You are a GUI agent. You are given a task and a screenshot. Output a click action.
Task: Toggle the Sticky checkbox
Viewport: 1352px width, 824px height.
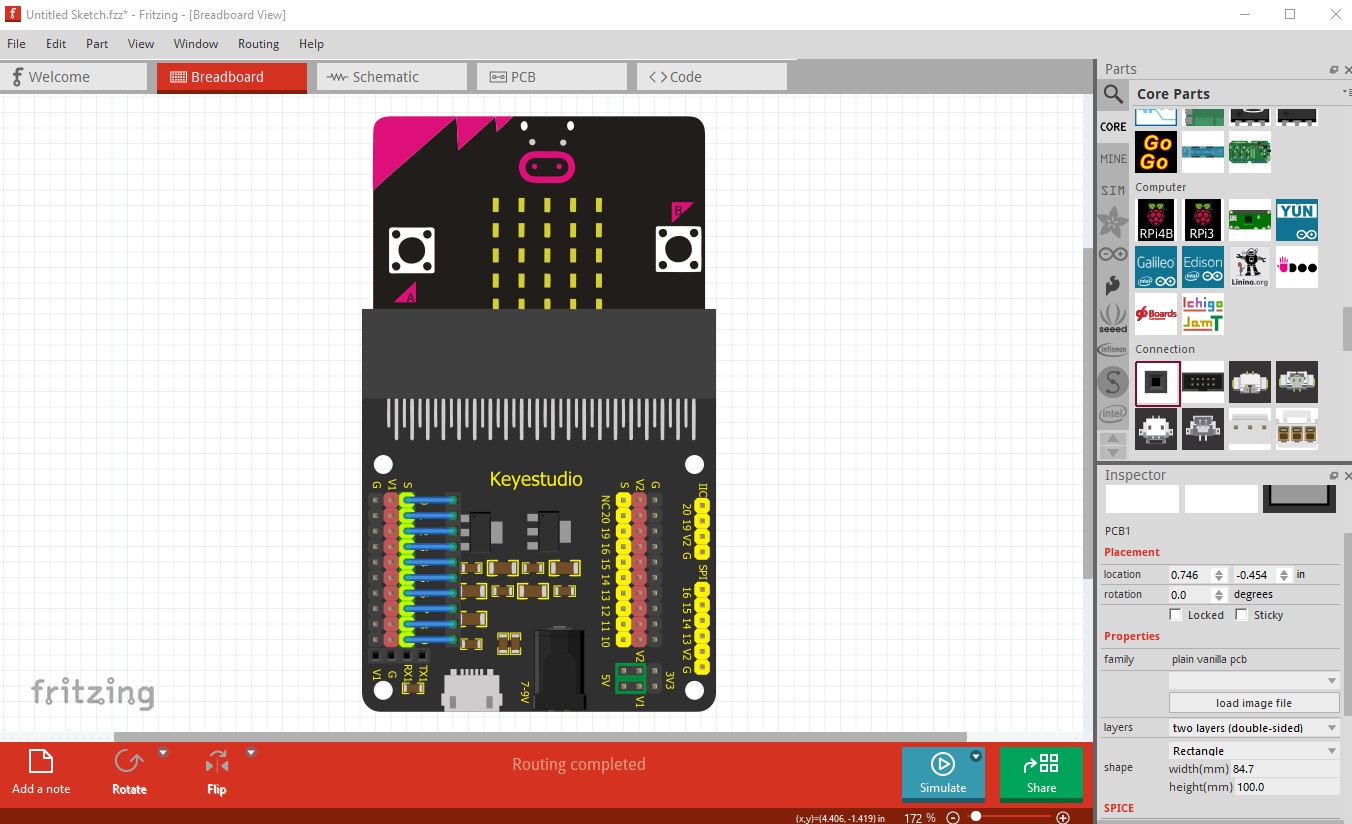(x=1242, y=615)
